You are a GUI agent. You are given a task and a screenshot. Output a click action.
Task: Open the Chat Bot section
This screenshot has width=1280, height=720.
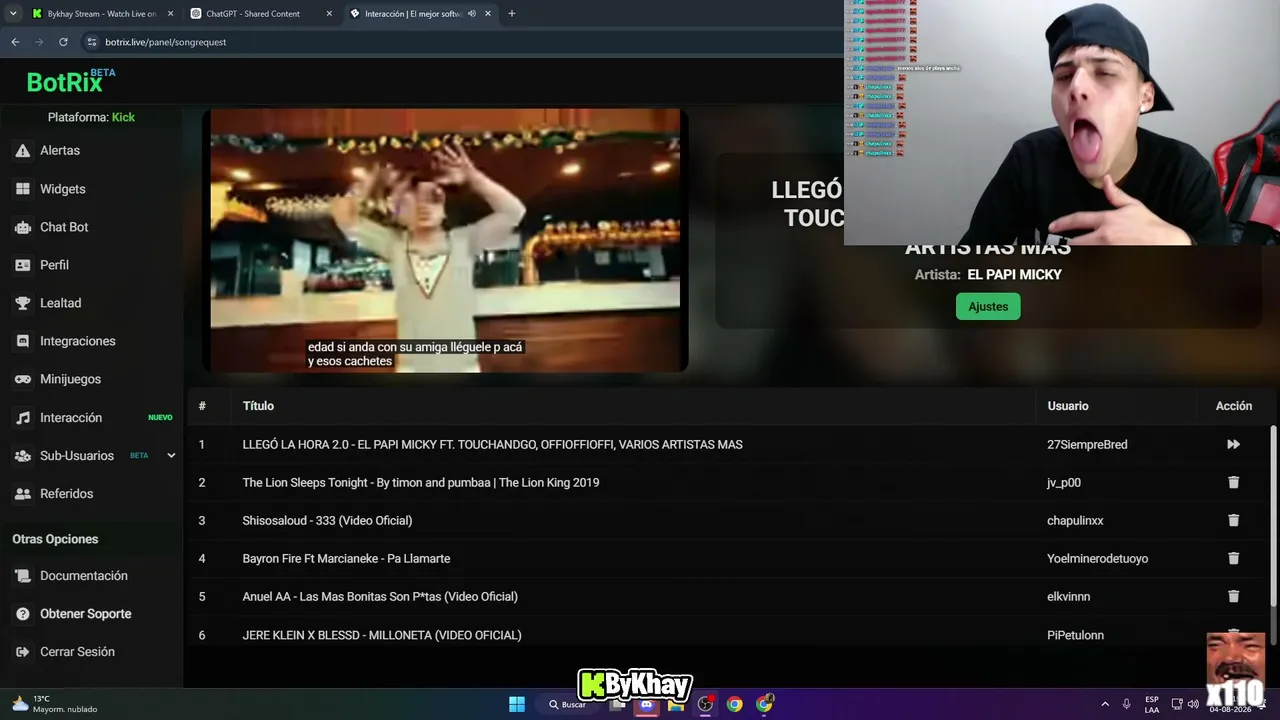tap(64, 227)
